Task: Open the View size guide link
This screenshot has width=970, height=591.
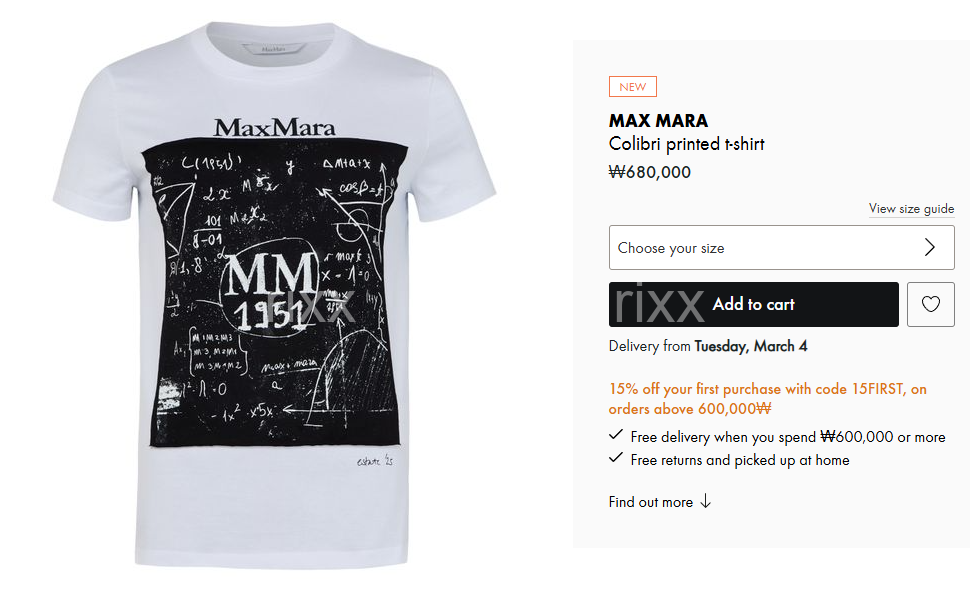Action: click(911, 209)
